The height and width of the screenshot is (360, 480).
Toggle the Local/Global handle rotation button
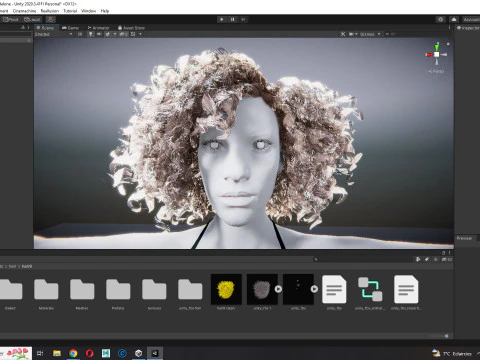pyautogui.click(x=32, y=19)
